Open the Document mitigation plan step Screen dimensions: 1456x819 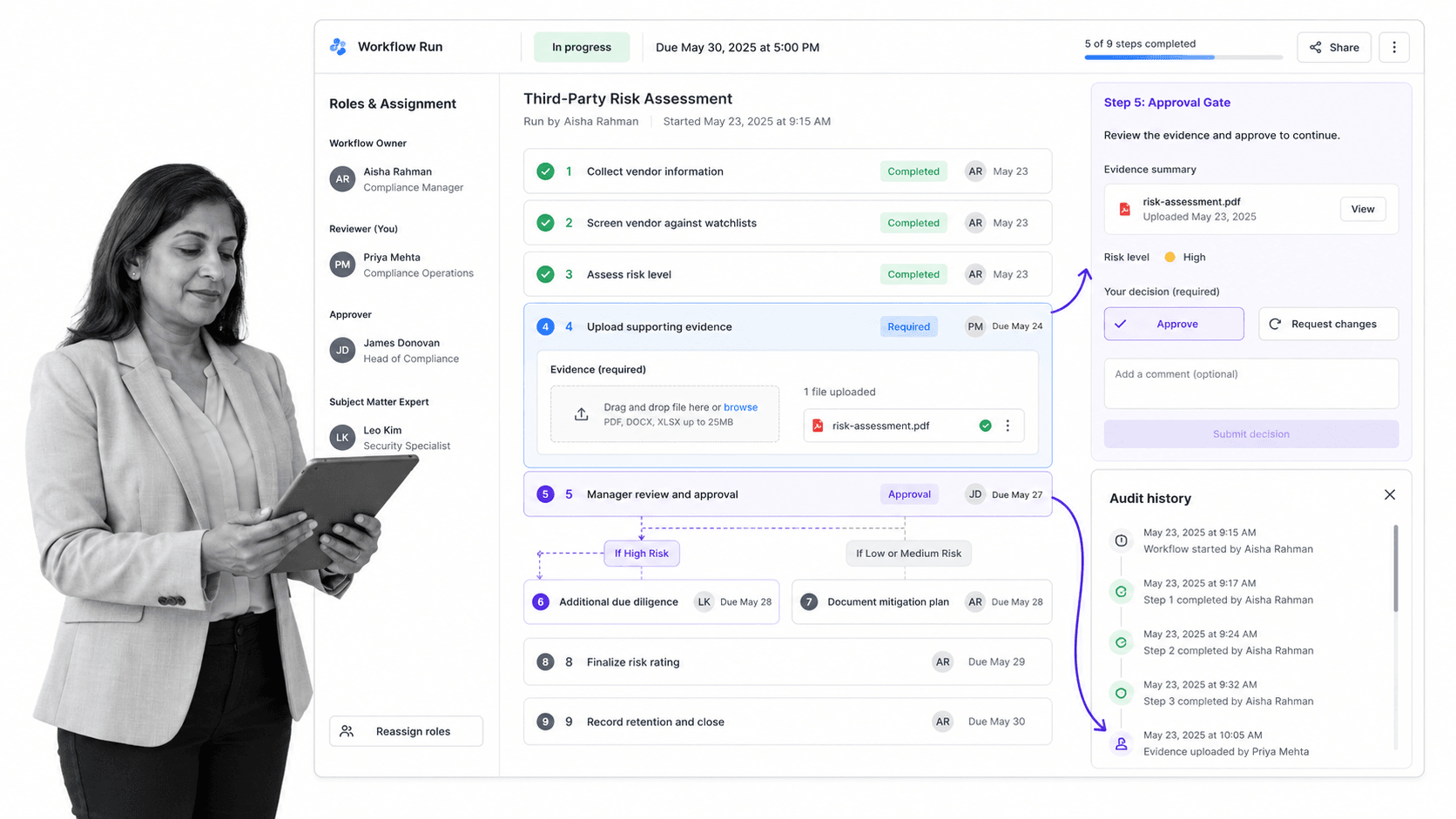click(921, 602)
